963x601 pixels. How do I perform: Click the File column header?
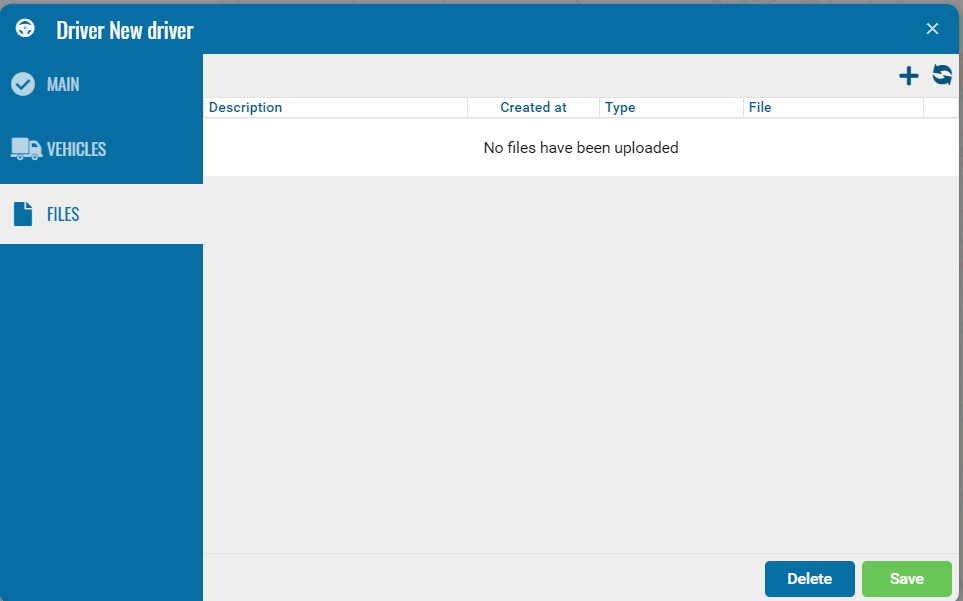760,107
